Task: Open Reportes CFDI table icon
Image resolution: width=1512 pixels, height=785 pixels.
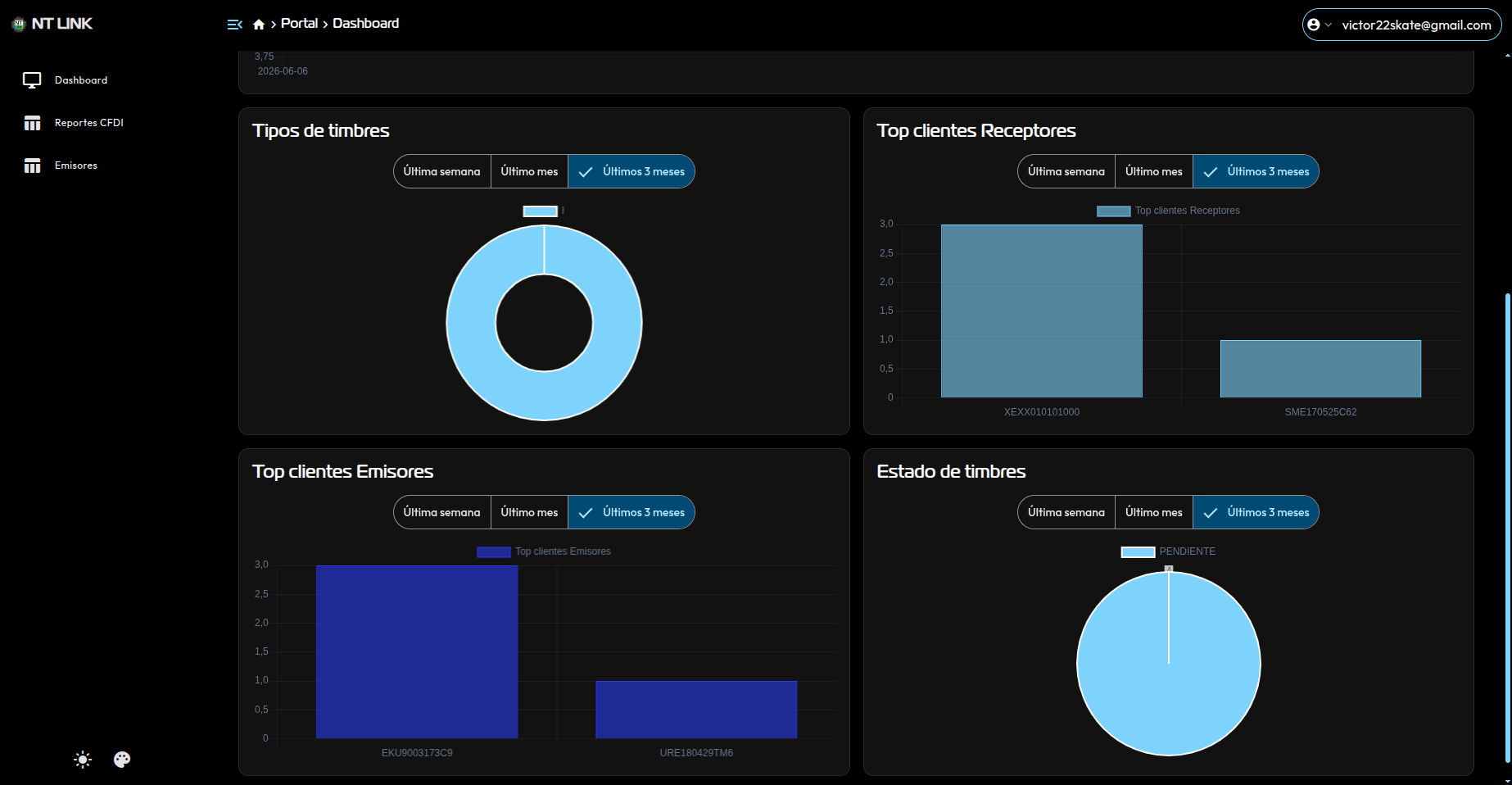Action: (32, 123)
